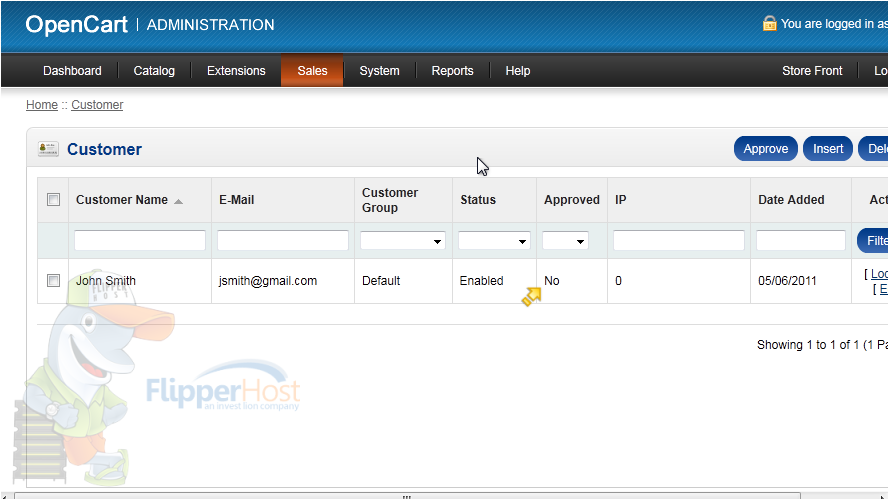
Task: Click the Insert button
Action: coord(828,149)
